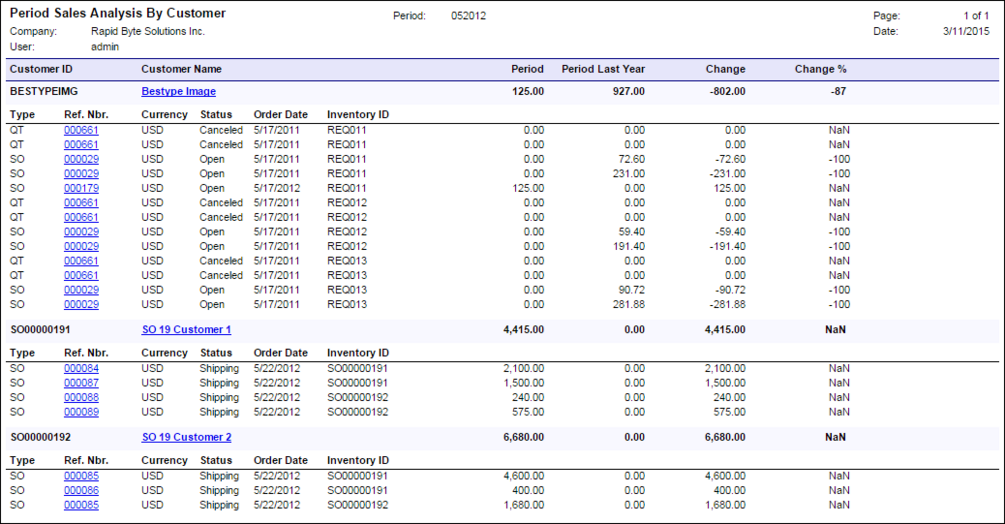Open the SO 19 Customer 2 link

point(187,438)
